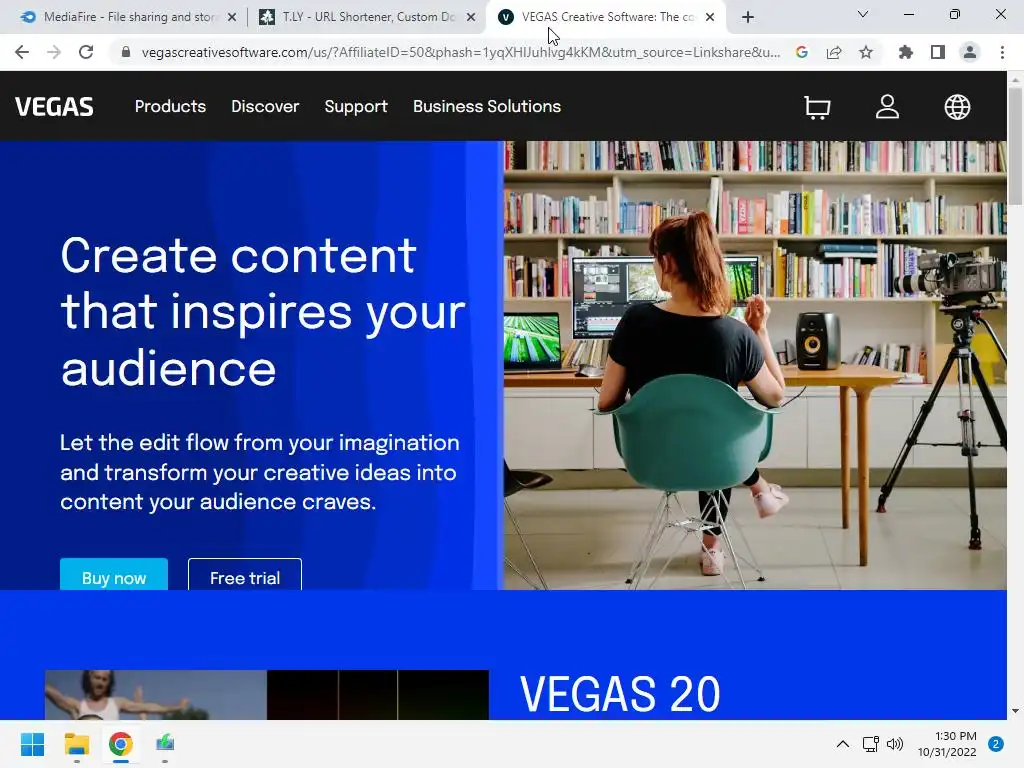The width and height of the screenshot is (1024, 768).
Task: Open the Windows Start menu
Action: [x=32, y=744]
